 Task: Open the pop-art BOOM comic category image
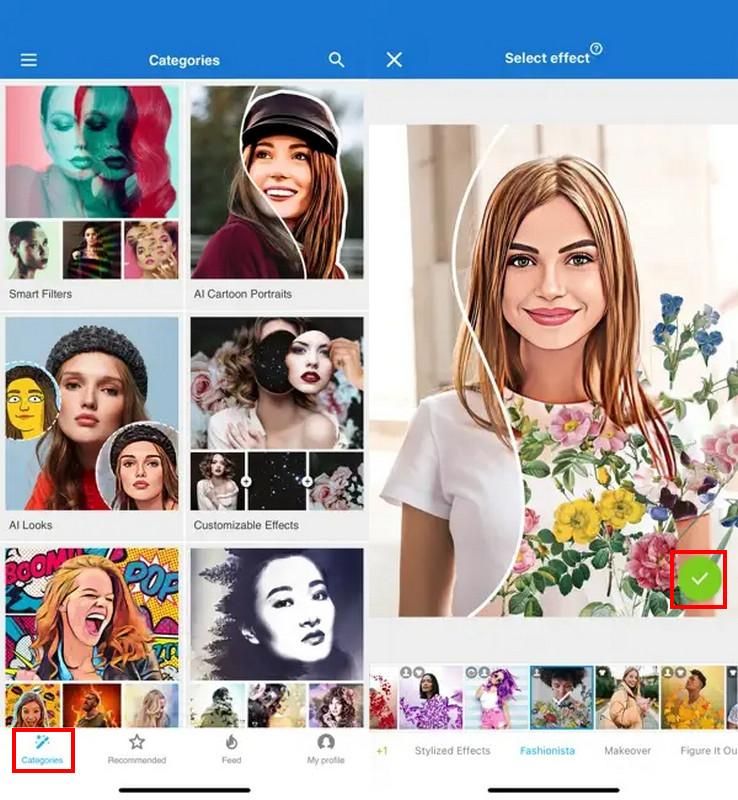[x=92, y=614]
